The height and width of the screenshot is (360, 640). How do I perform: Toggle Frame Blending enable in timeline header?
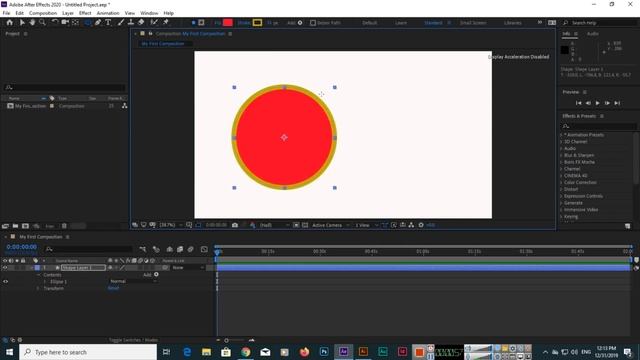[180, 249]
